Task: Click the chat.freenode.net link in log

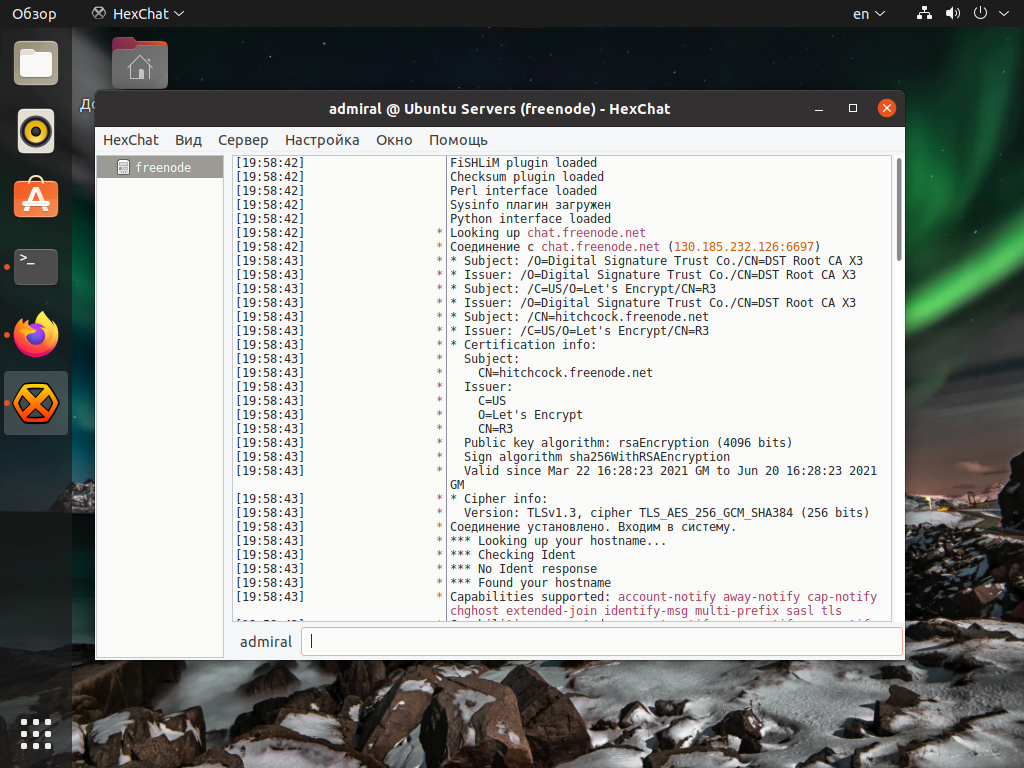Action: (x=586, y=233)
